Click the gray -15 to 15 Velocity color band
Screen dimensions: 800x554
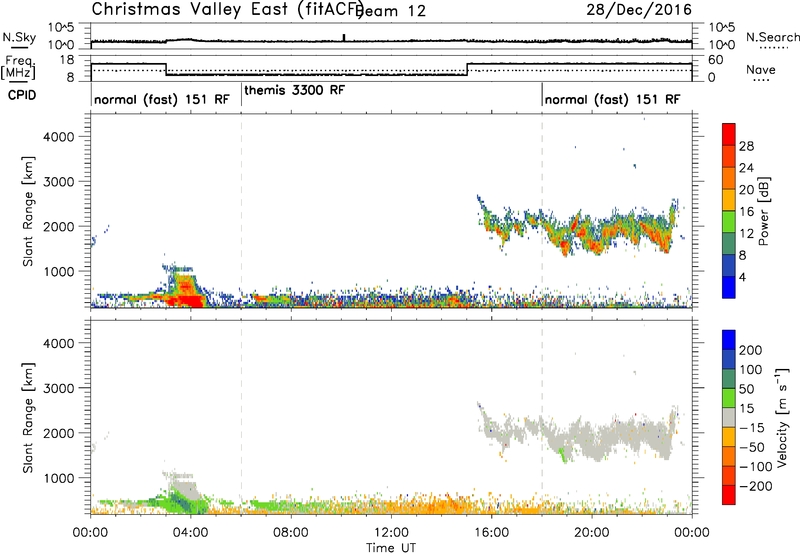(x=729, y=417)
